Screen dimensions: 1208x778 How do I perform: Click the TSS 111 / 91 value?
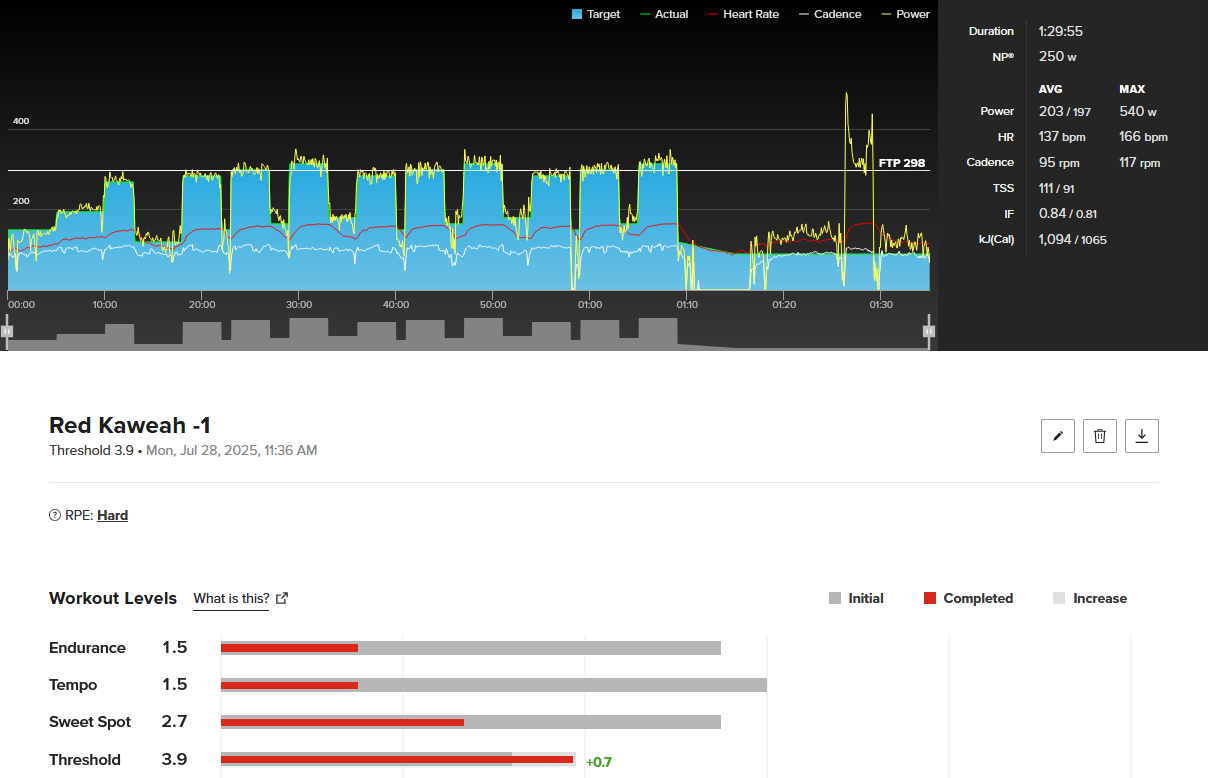pos(1058,188)
